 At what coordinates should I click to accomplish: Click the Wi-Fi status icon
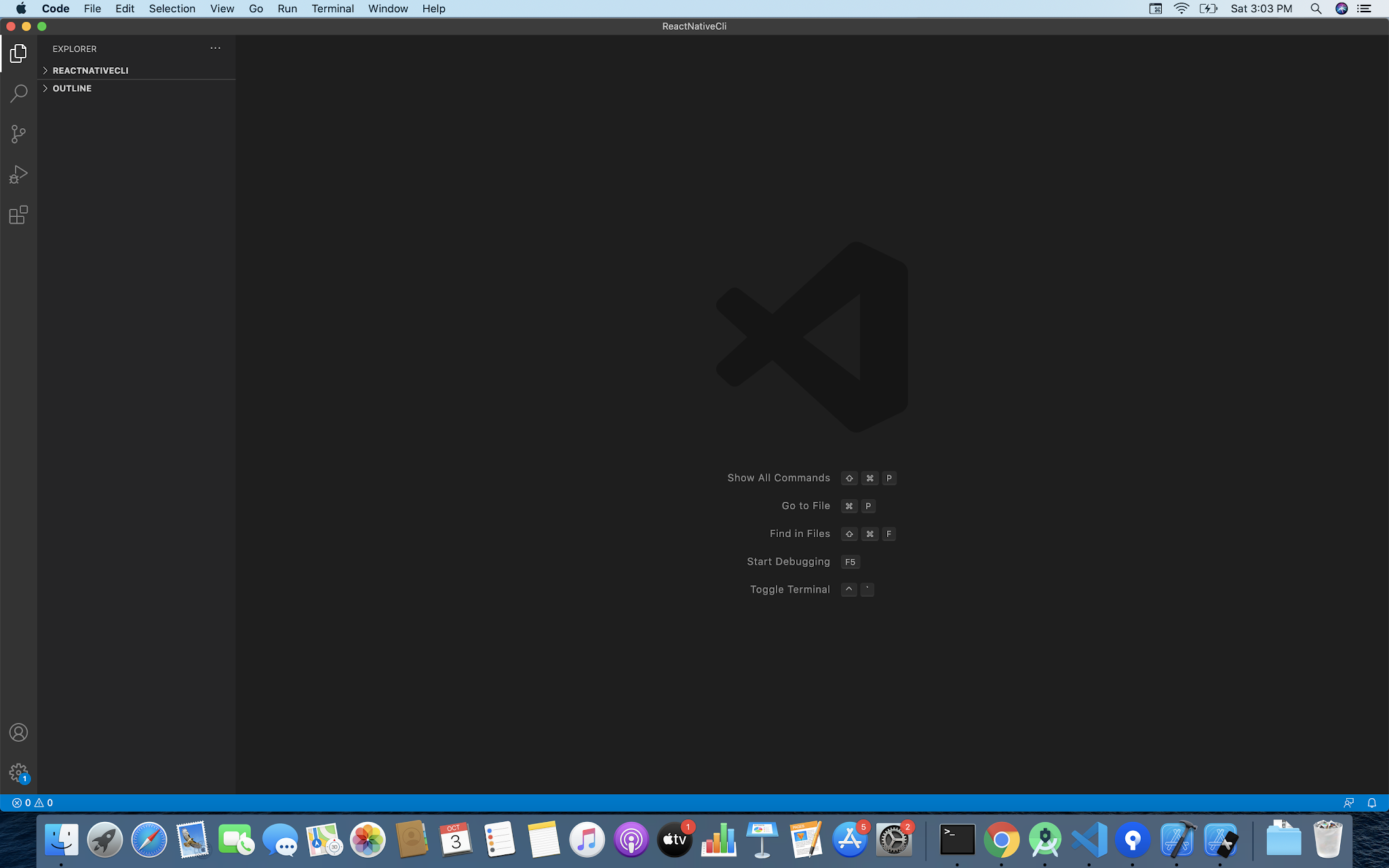1181,9
